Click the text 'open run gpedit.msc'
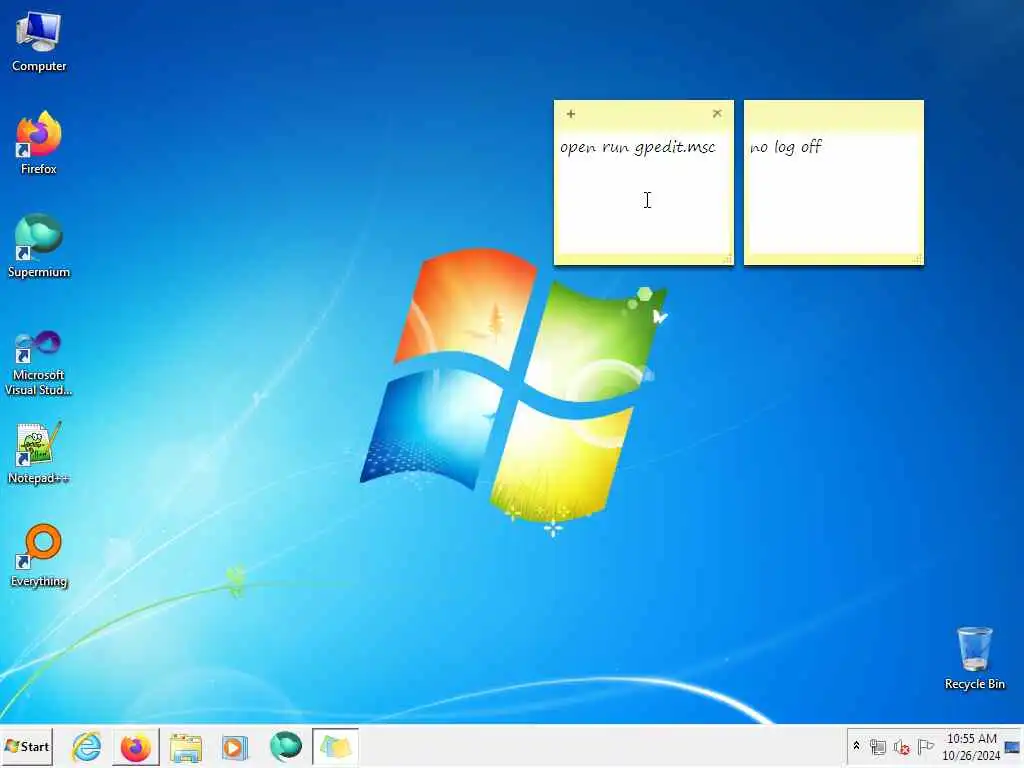The height and width of the screenshot is (768, 1024). click(x=637, y=147)
